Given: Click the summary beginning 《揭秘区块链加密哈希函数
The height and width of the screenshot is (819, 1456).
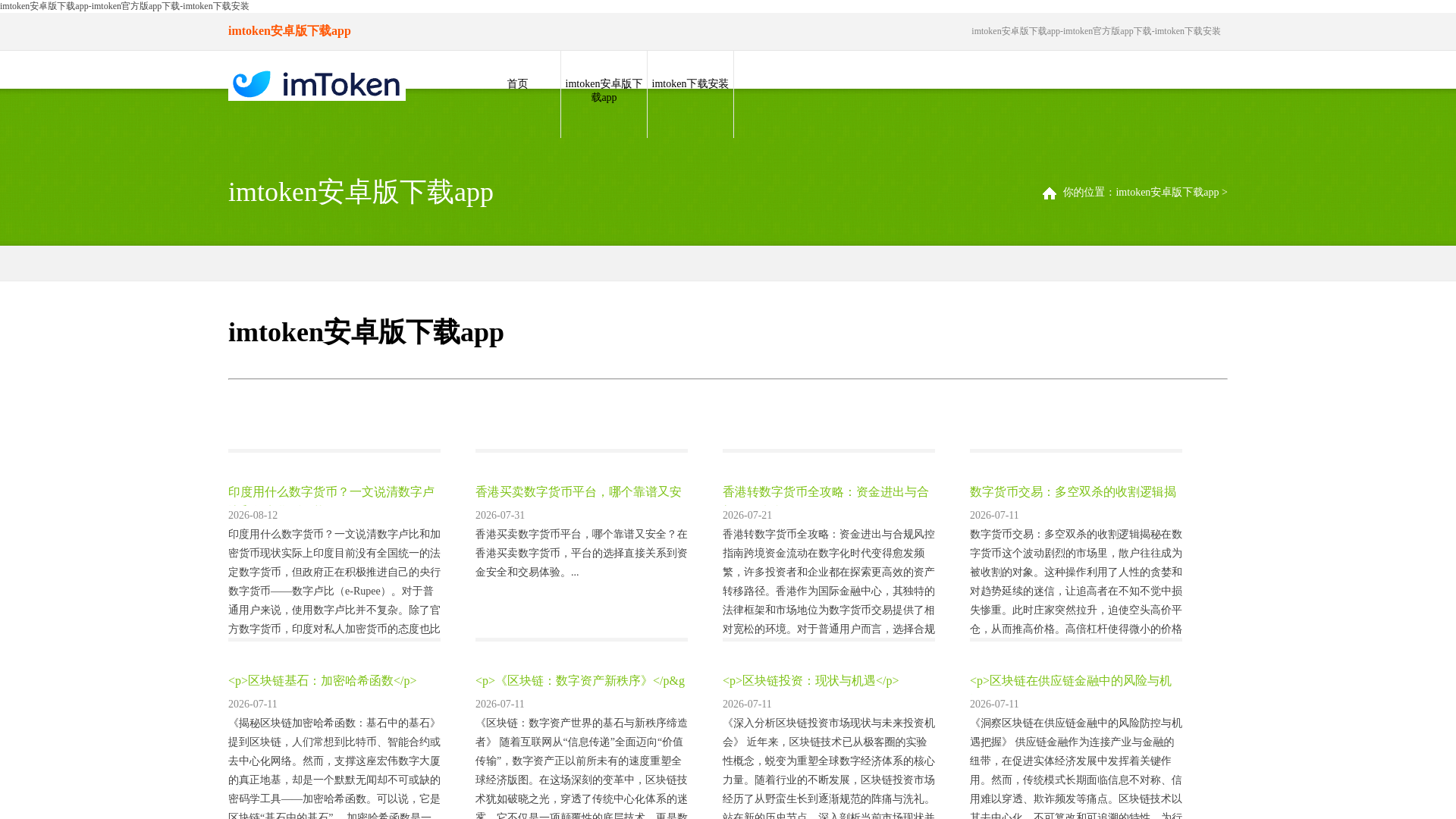Looking at the screenshot, I should 334,767.
